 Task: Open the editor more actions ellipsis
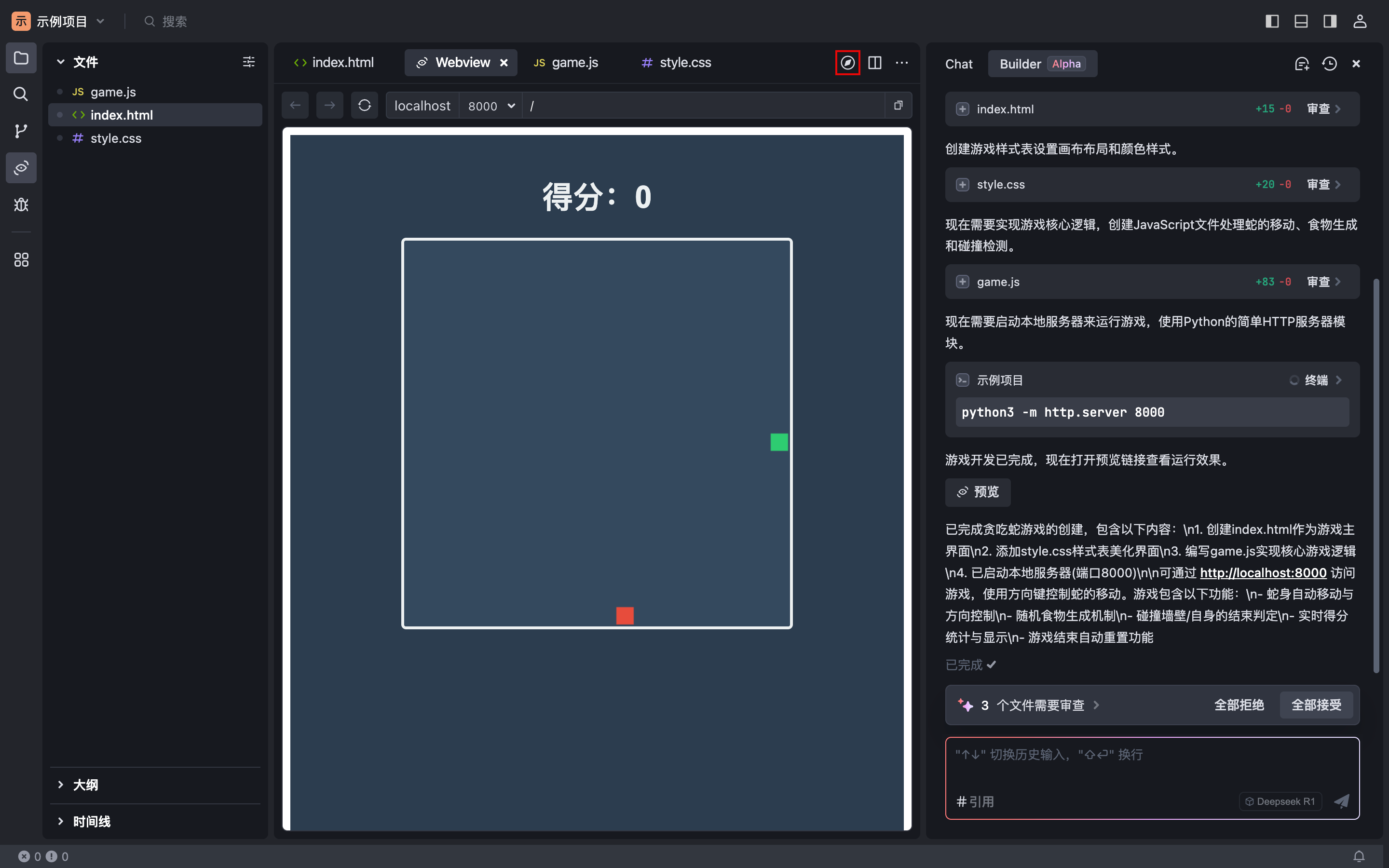[902, 63]
